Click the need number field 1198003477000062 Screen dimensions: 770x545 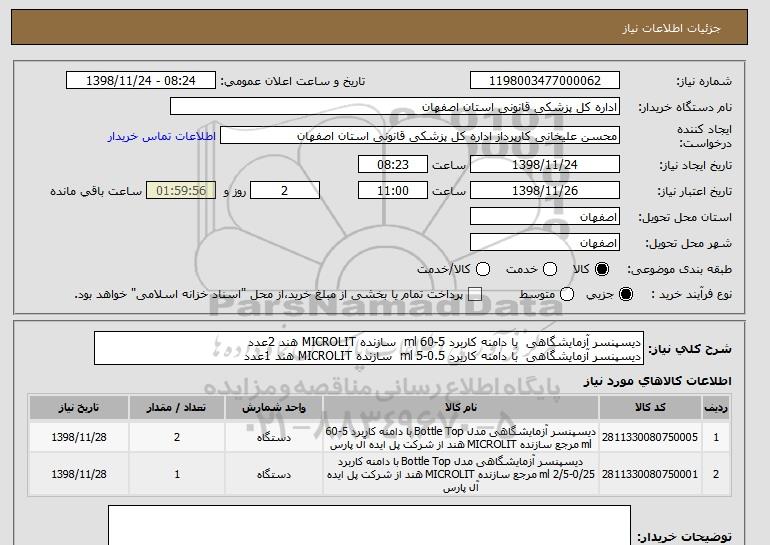(545, 81)
